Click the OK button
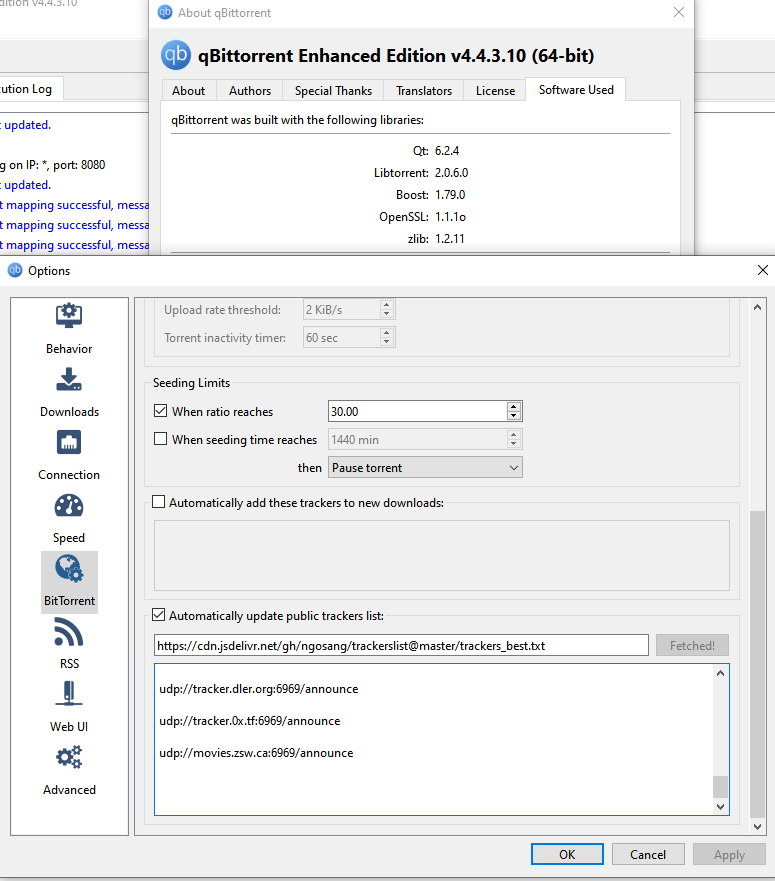 (x=567, y=854)
